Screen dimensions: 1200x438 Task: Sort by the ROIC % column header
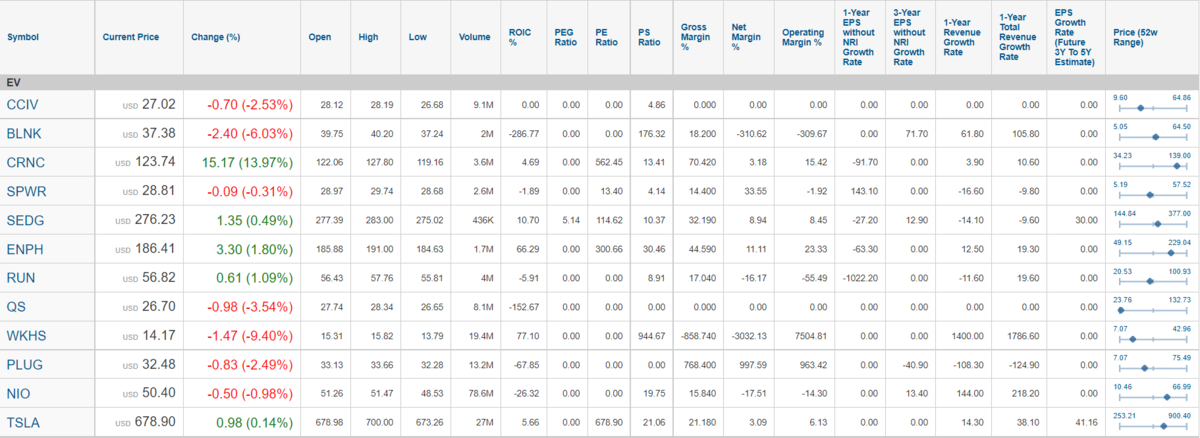519,37
